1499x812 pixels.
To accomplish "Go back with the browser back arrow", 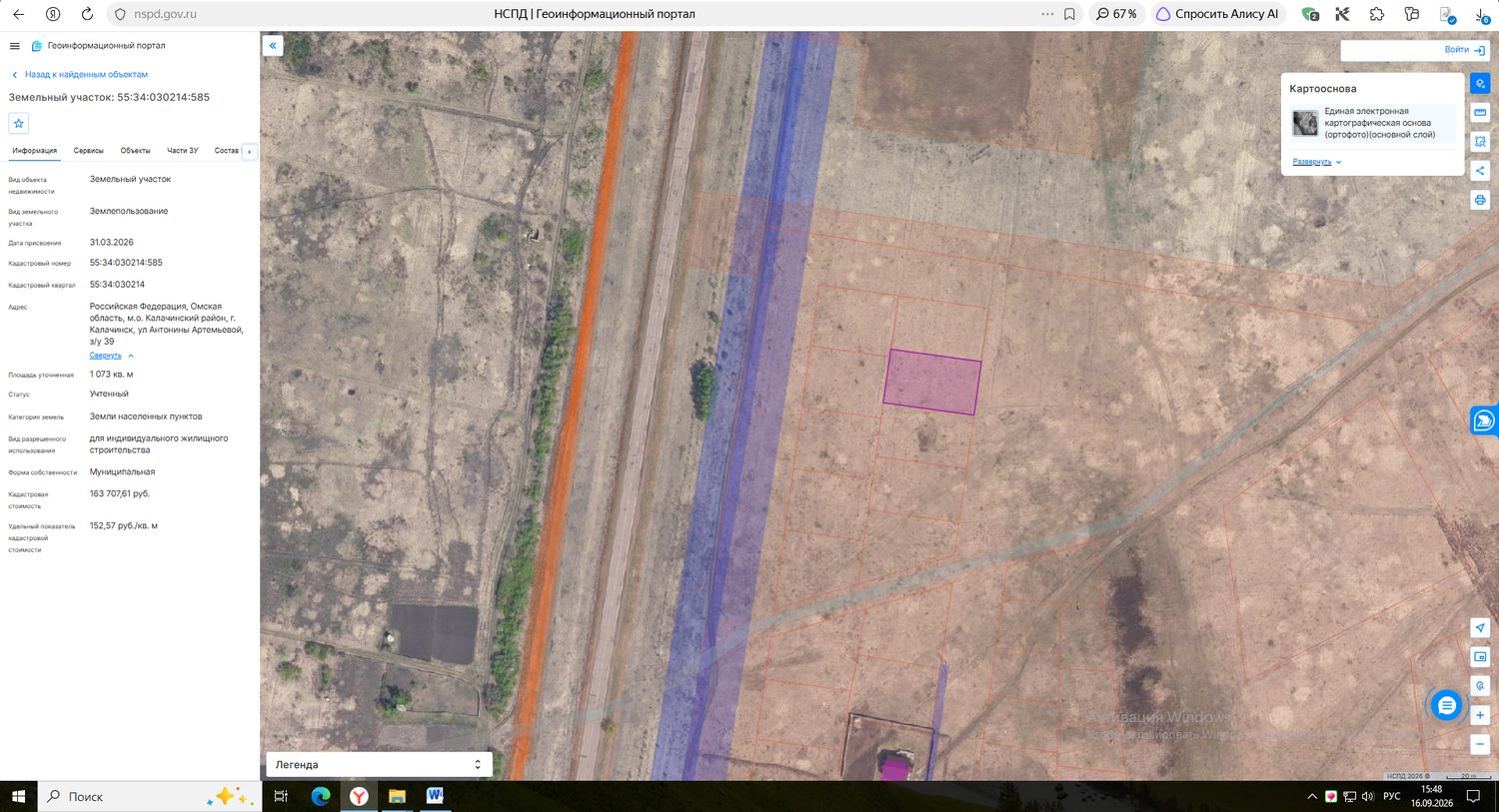I will (x=18, y=14).
